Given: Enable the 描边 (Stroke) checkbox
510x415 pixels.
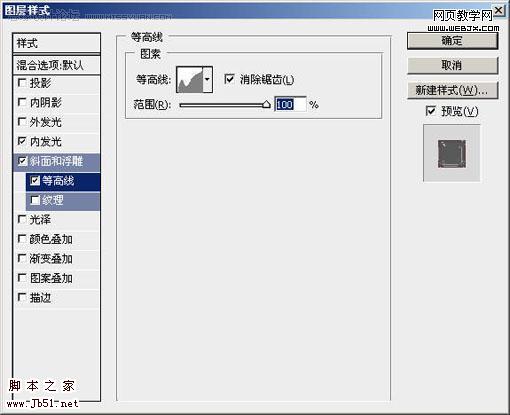Looking at the screenshot, I should point(22,297).
